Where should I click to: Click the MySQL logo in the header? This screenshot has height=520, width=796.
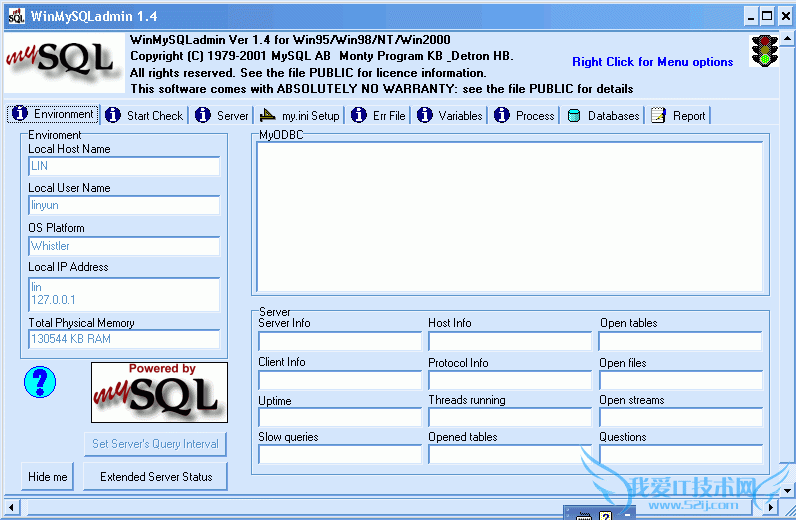[62, 62]
